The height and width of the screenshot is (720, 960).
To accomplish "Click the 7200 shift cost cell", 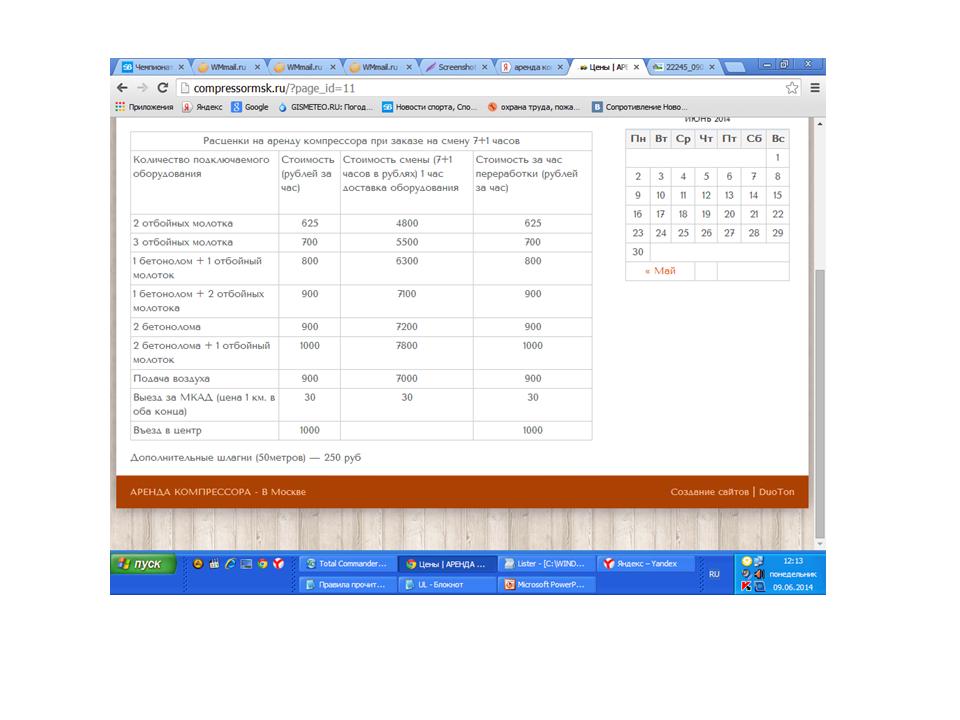I will (407, 327).
